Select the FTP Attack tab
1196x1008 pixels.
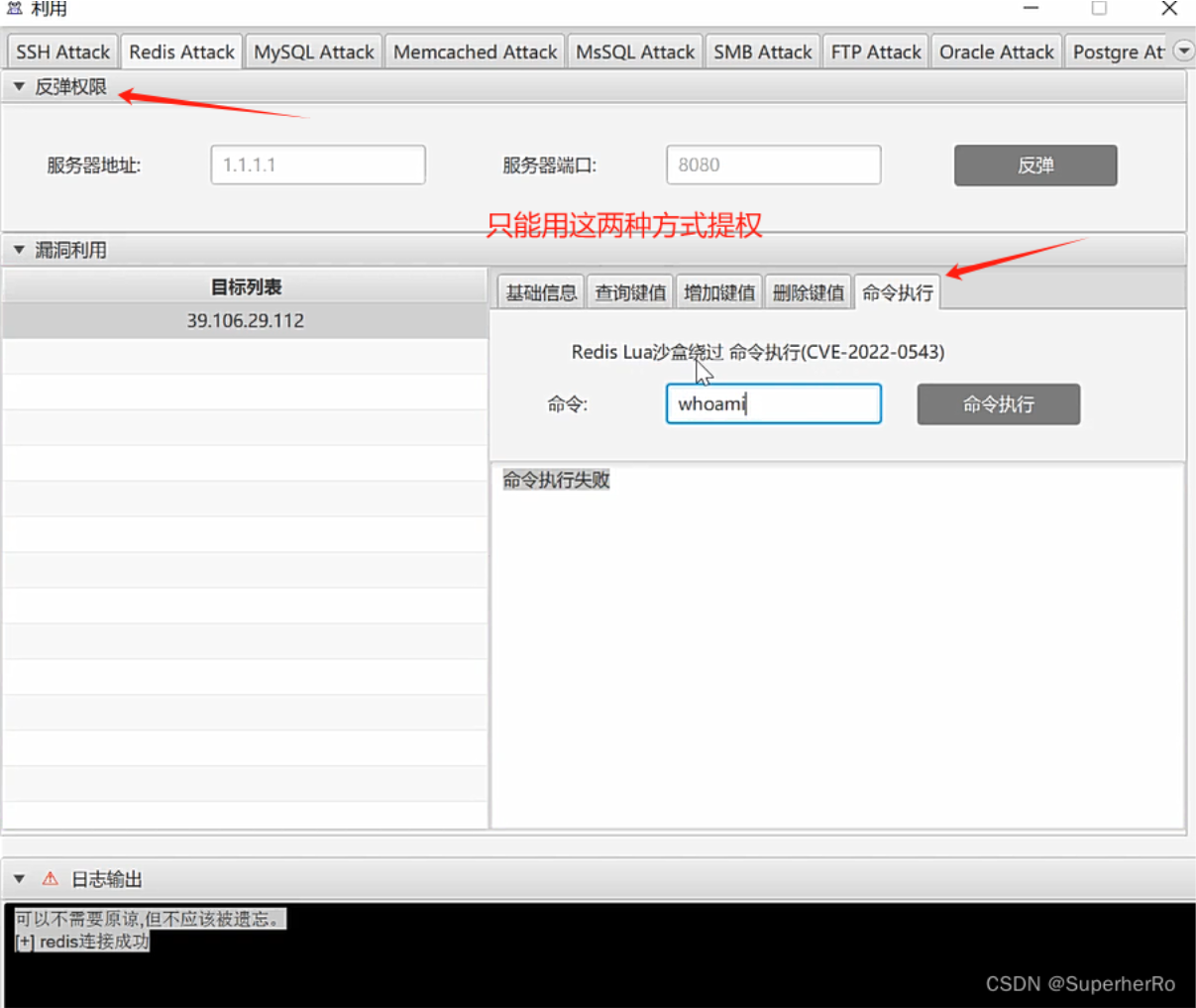pos(876,52)
